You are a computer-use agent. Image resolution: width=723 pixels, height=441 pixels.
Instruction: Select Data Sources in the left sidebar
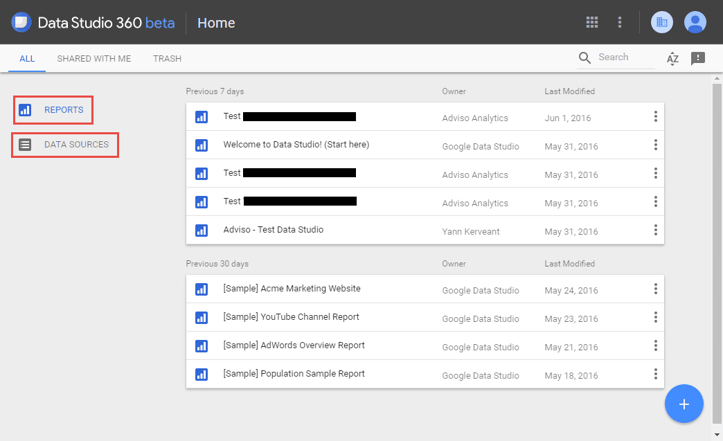coord(65,145)
